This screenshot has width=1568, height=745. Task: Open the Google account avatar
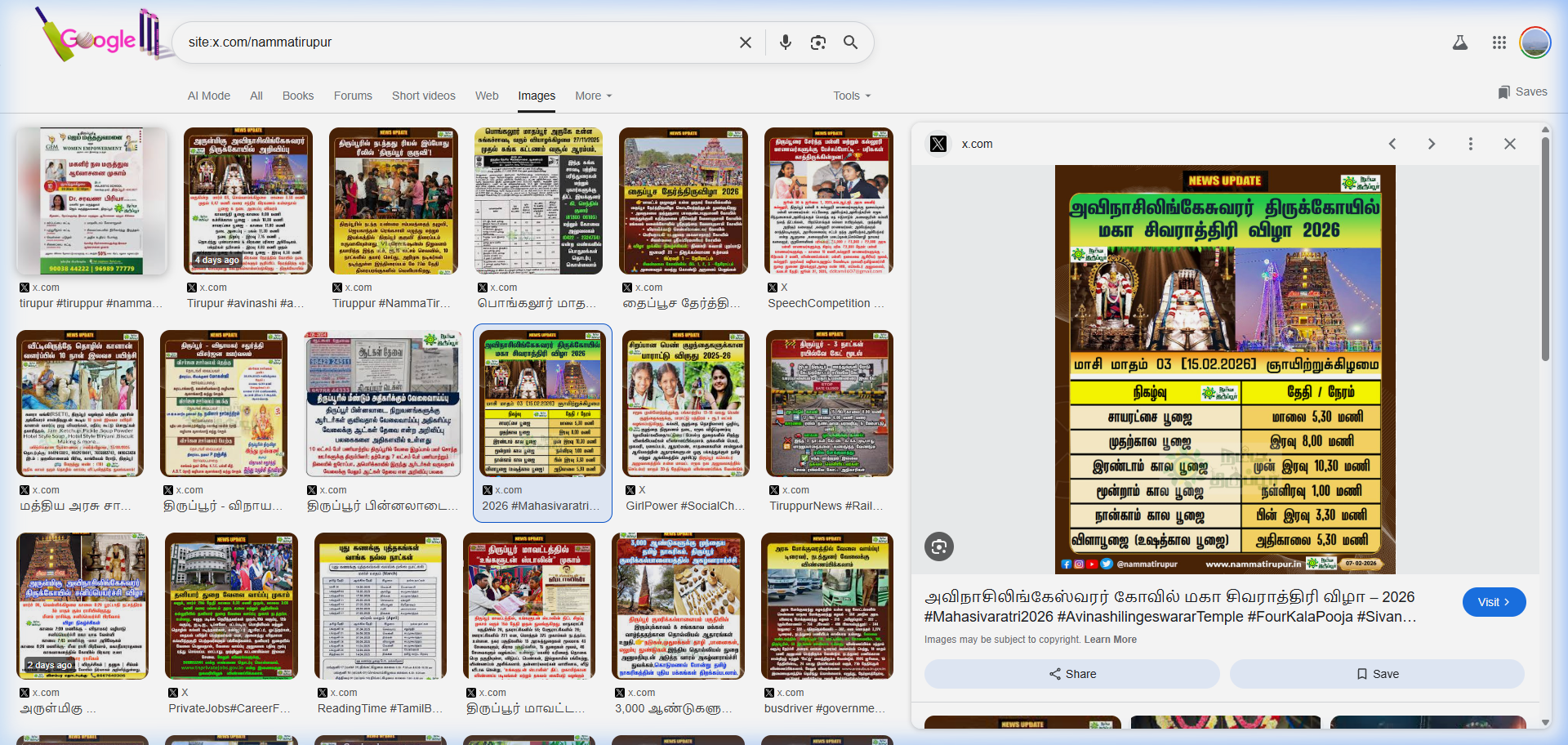point(1535,42)
